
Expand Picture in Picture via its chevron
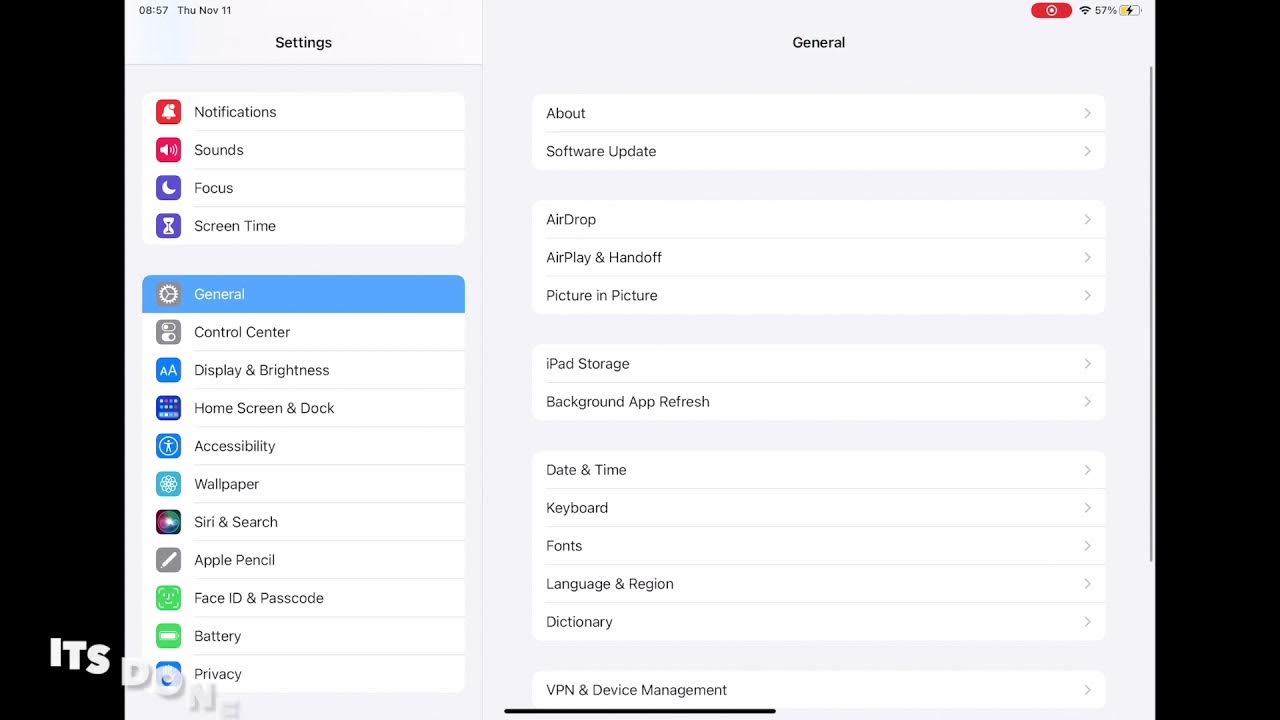[1087, 295]
